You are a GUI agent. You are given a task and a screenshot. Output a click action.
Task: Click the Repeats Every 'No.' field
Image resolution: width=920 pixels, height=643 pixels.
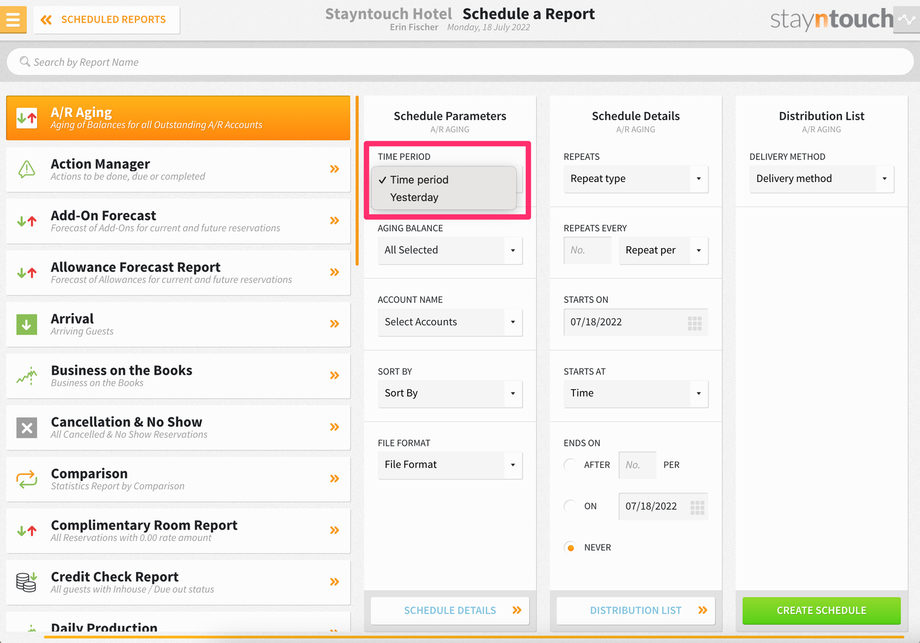(587, 251)
